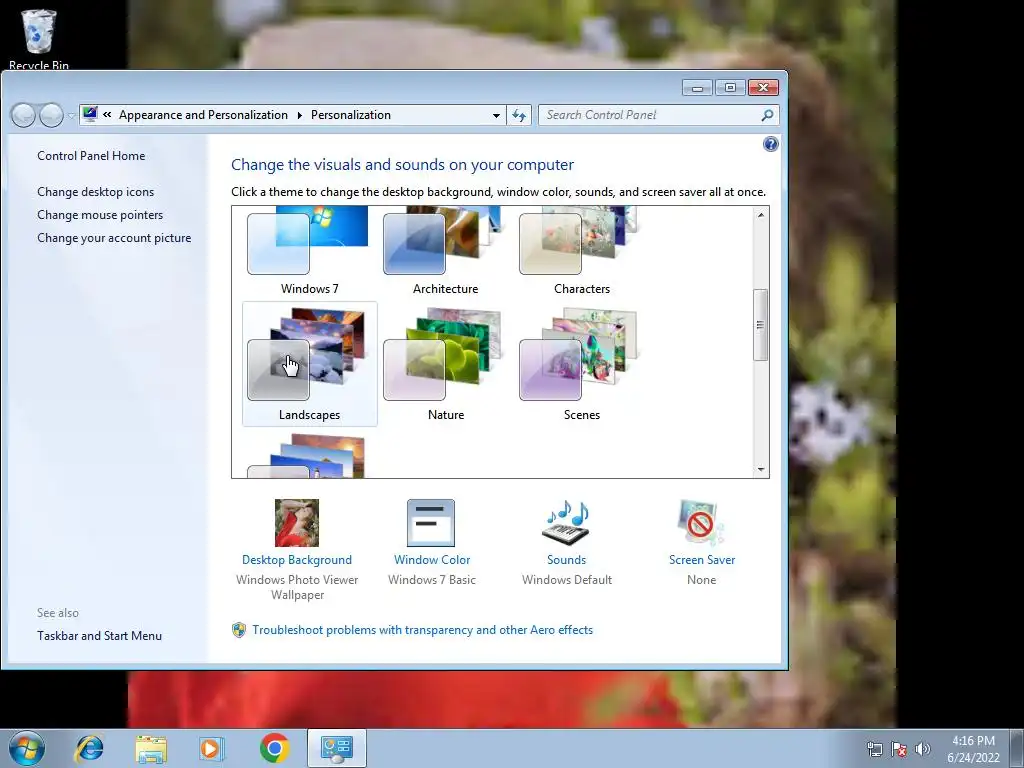
Task: Click the blue Help question mark icon
Action: 771,144
